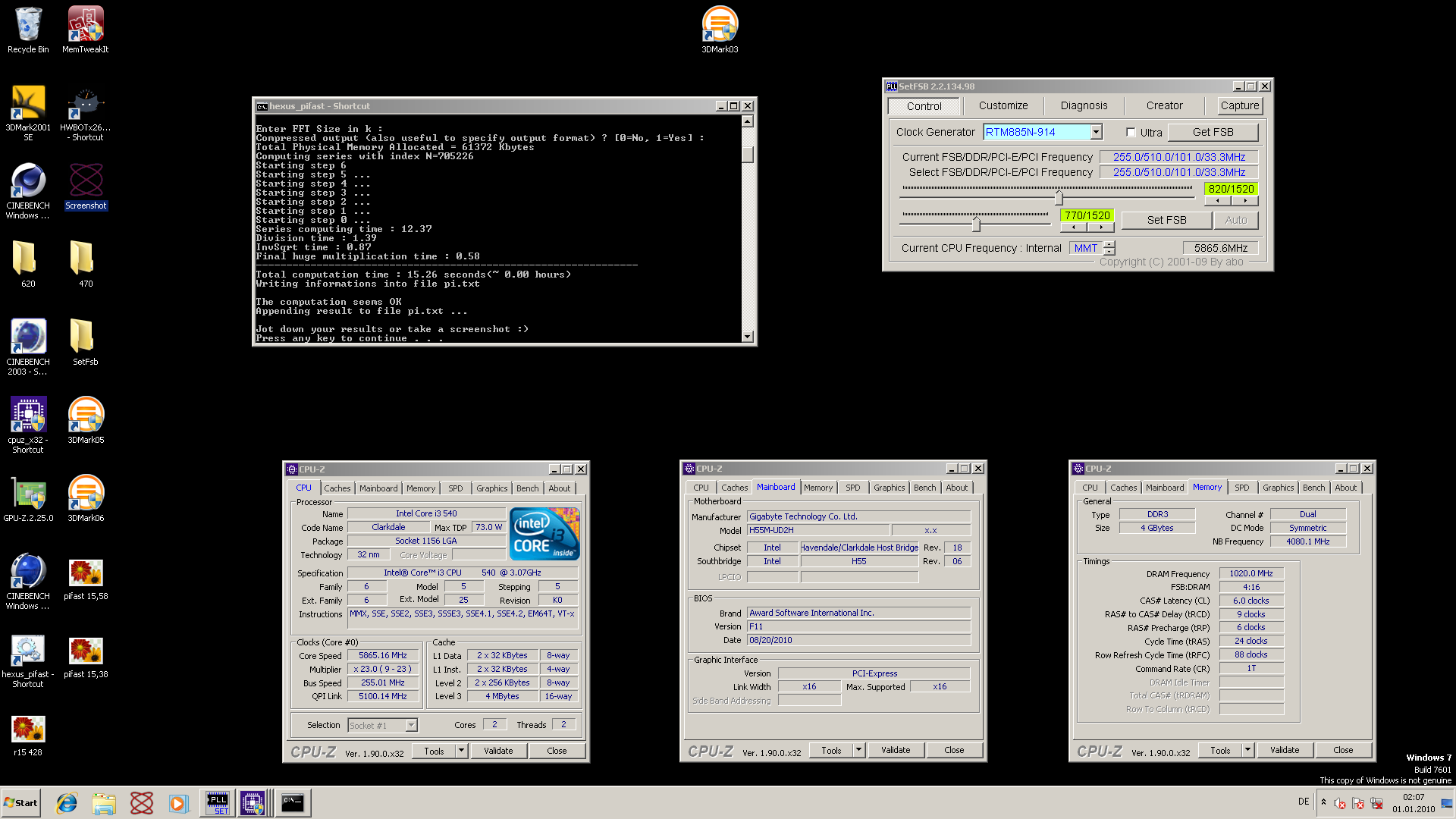Open the MemTweakIt desktop icon
The image size is (1456, 819).
click(86, 30)
